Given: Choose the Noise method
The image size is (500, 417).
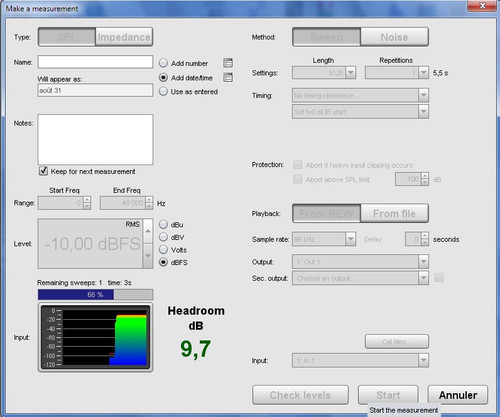Looking at the screenshot, I should click(394, 37).
